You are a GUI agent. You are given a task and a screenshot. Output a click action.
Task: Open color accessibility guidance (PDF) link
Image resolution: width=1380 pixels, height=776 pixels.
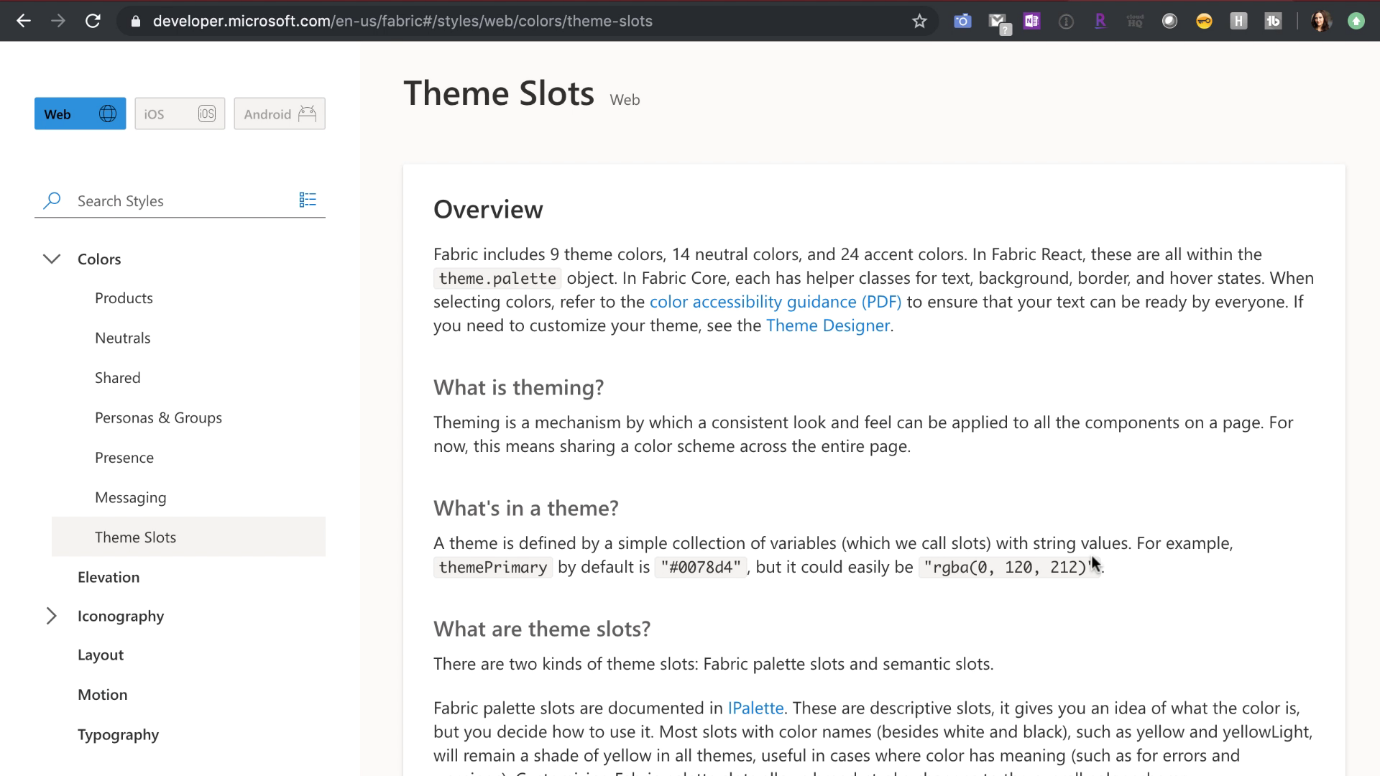click(776, 302)
